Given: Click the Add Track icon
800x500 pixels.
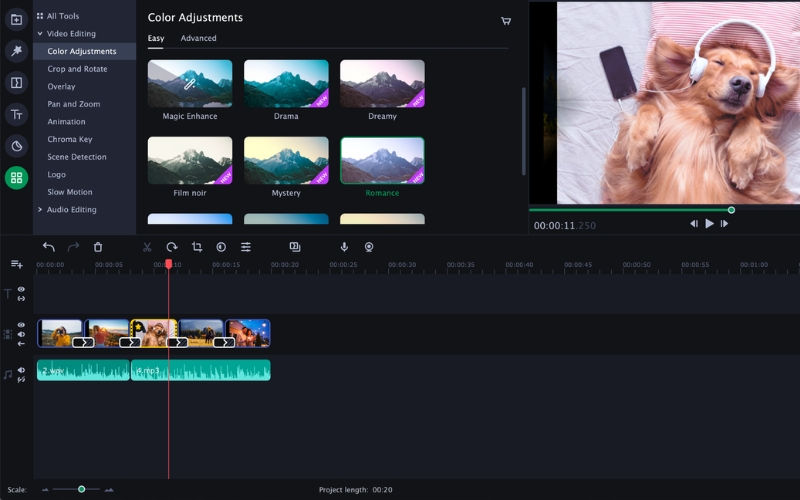Looking at the screenshot, I should tap(17, 264).
